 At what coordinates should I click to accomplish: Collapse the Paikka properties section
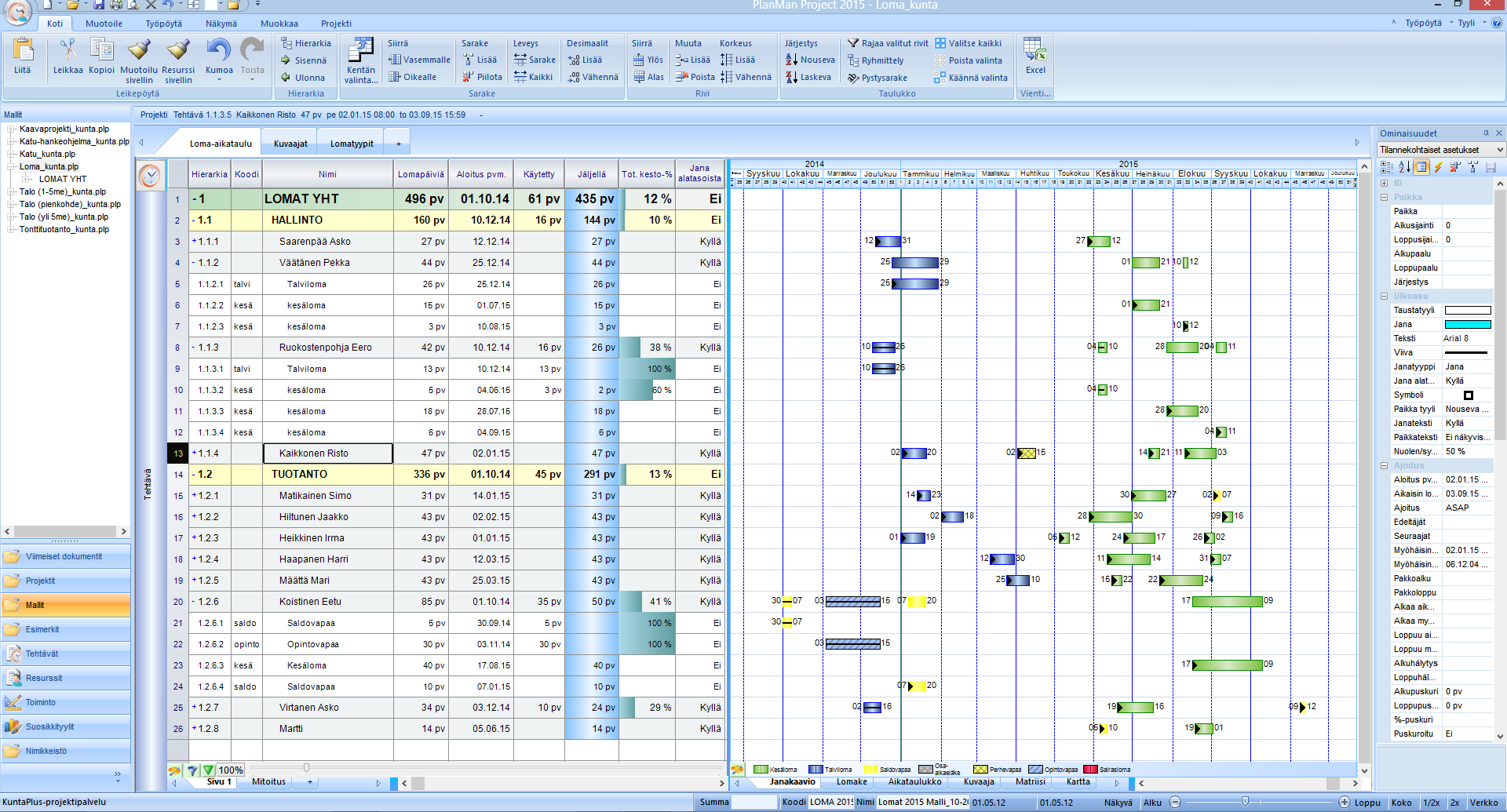click(x=1385, y=198)
